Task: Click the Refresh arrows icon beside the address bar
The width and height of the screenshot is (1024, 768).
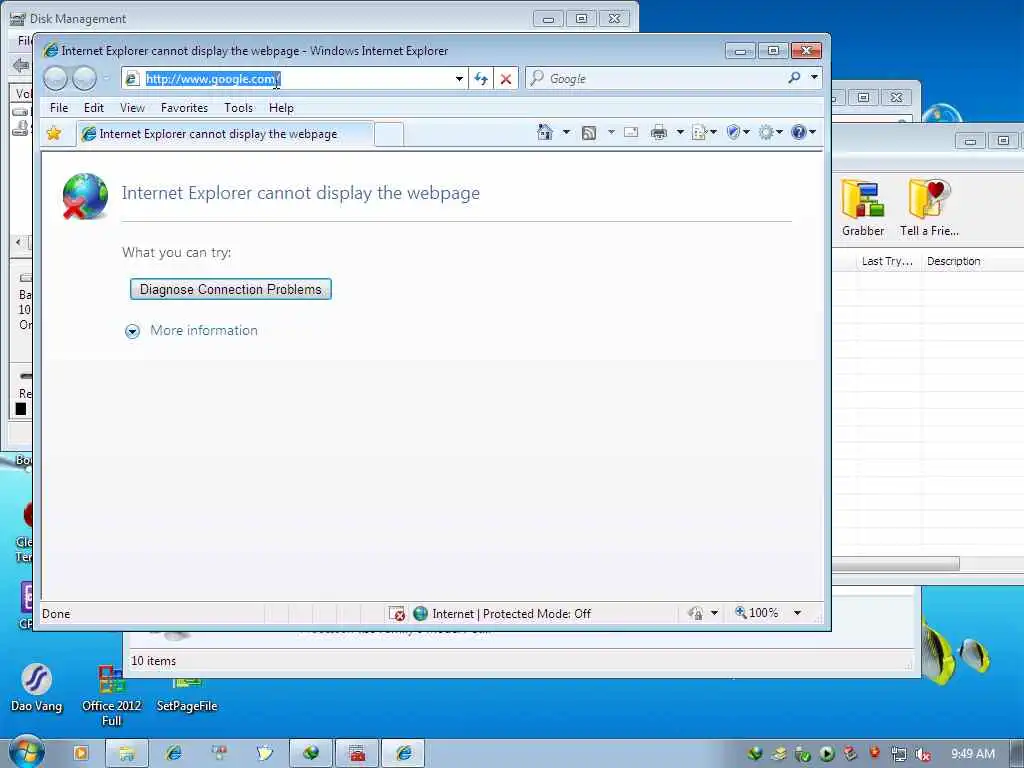Action: click(x=481, y=79)
